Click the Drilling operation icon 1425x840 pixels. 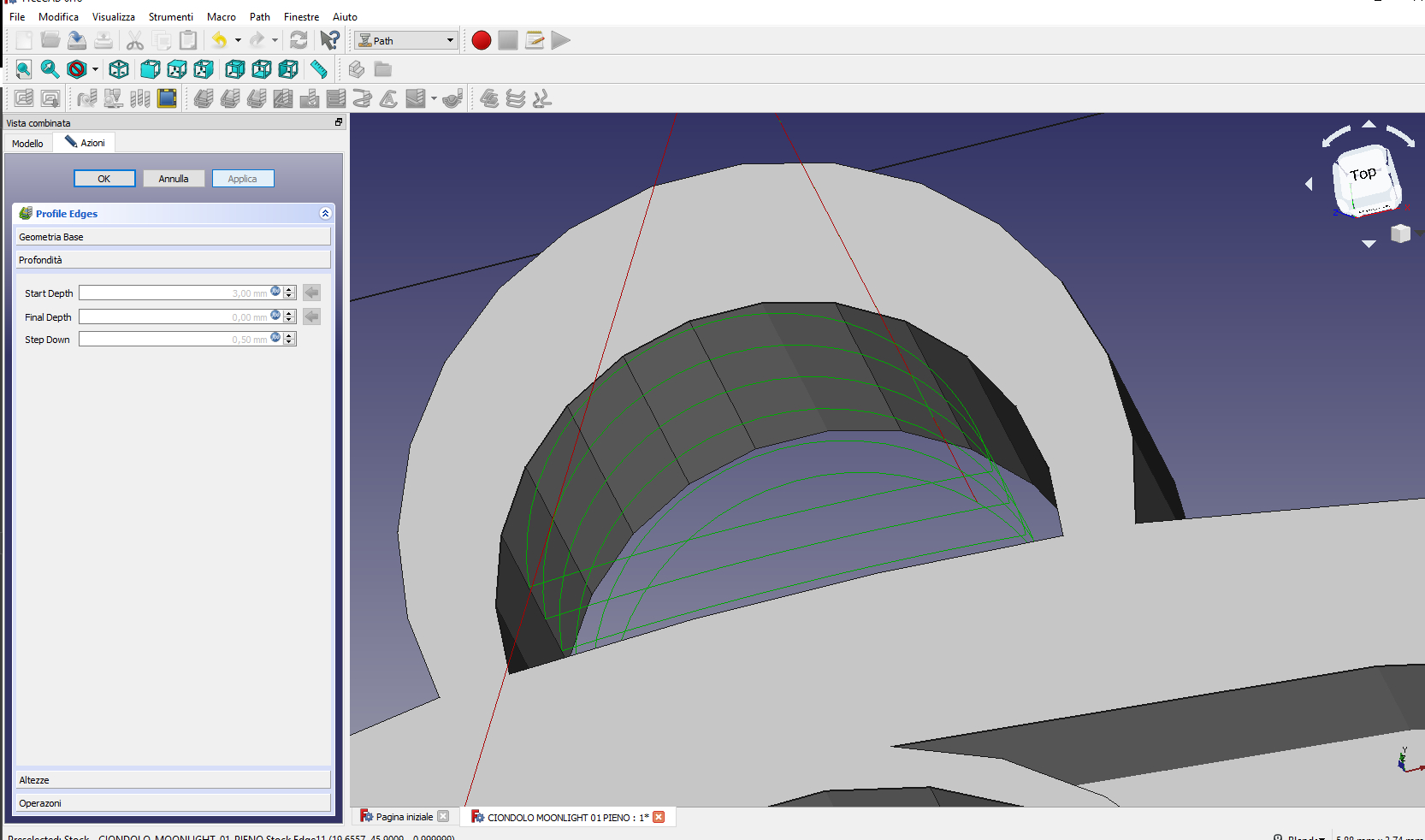click(310, 98)
